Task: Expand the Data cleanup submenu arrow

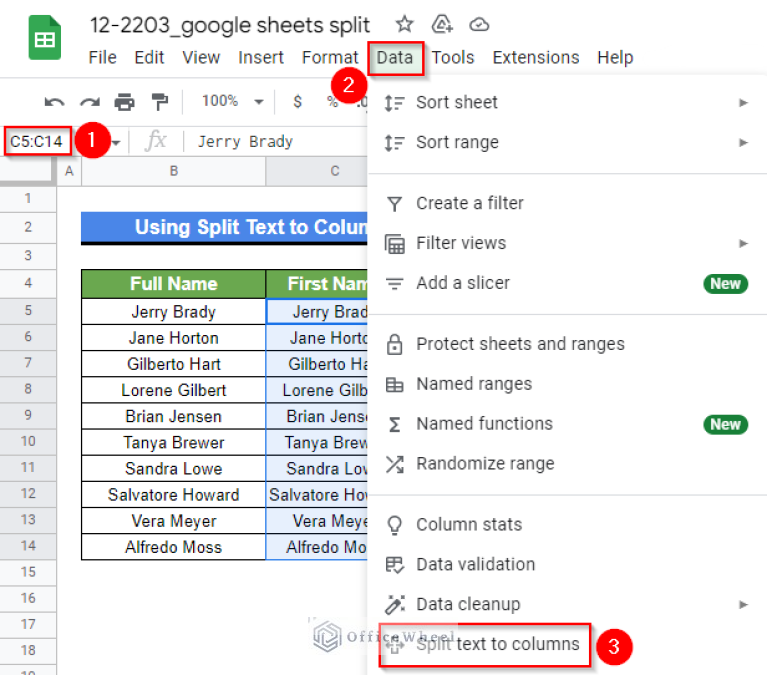Action: click(x=743, y=605)
